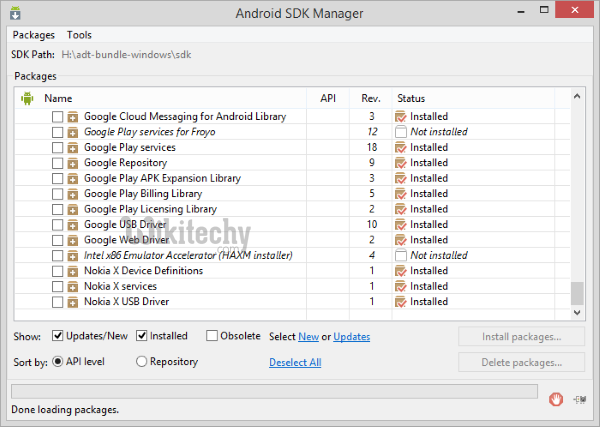Click package icon beside Nokia X services

73,287
